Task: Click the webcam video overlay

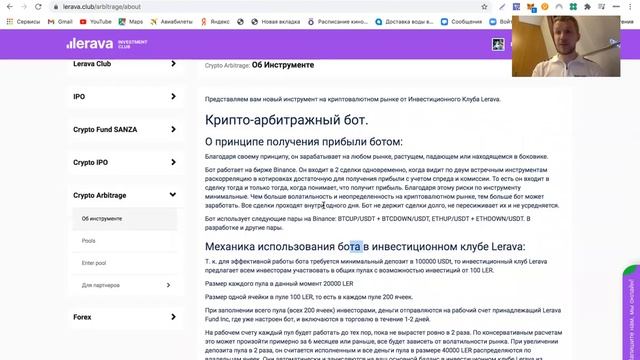Action: coord(566,46)
